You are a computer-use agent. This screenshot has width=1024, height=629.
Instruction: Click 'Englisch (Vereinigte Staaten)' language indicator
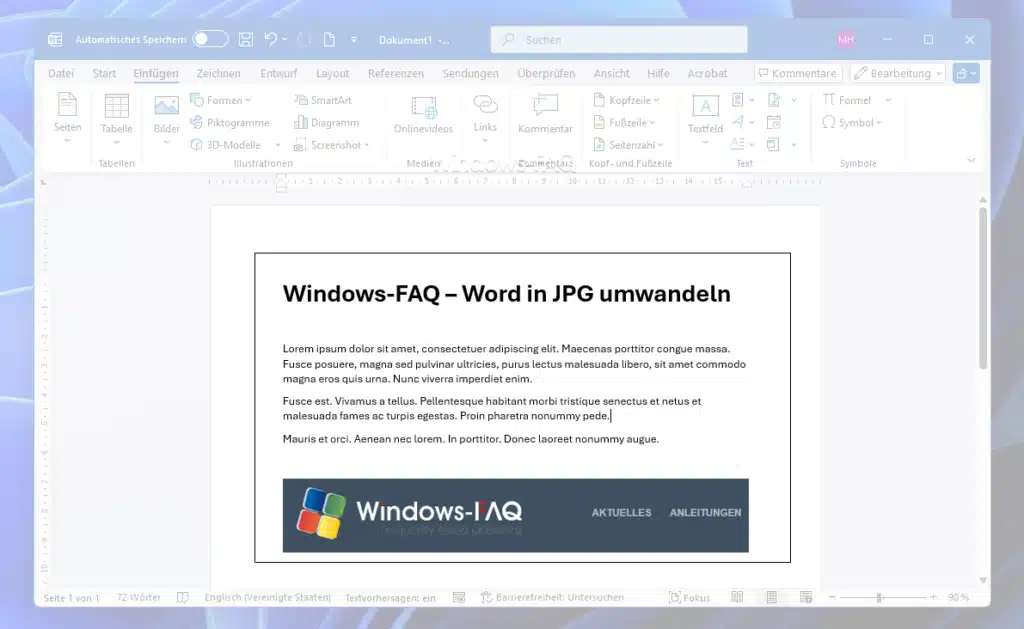[x=267, y=597]
